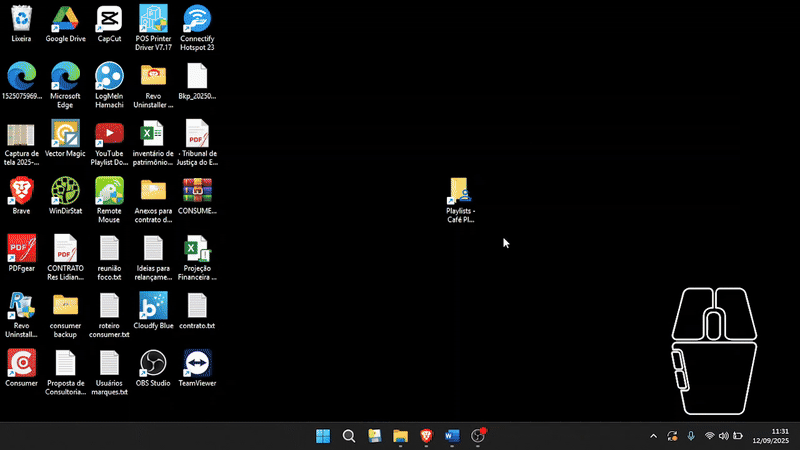Click the volume speaker tray icon
The width and height of the screenshot is (800, 450).
[x=724, y=436]
